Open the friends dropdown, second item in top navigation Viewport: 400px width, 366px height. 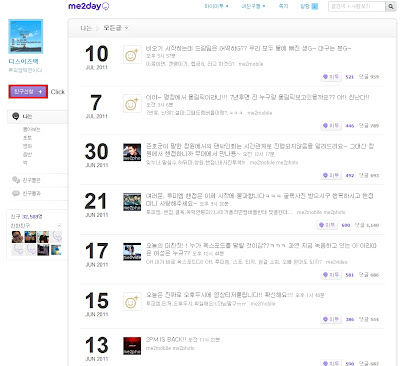253,6
